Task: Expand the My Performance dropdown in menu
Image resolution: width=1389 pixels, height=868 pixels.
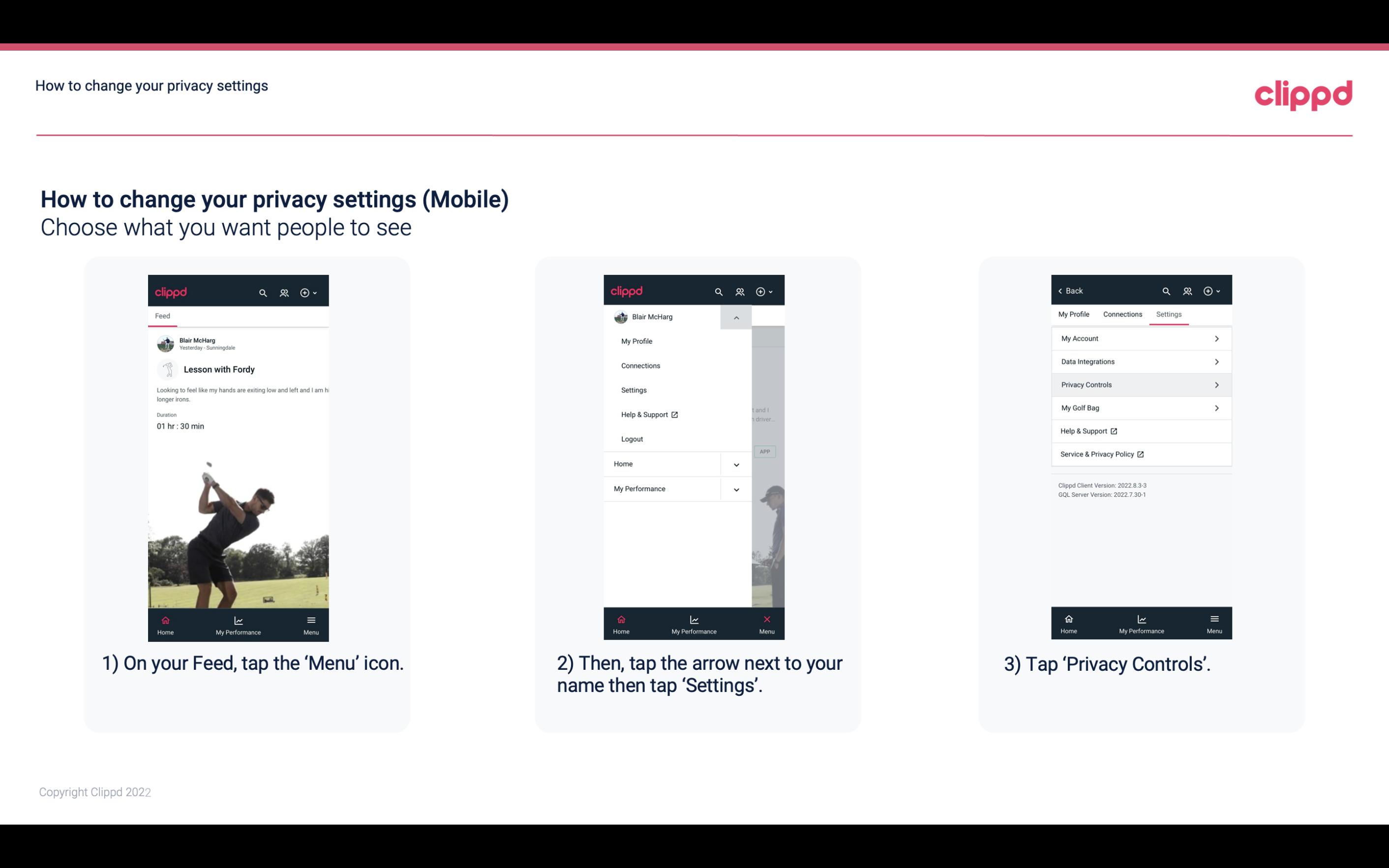Action: coord(736,489)
